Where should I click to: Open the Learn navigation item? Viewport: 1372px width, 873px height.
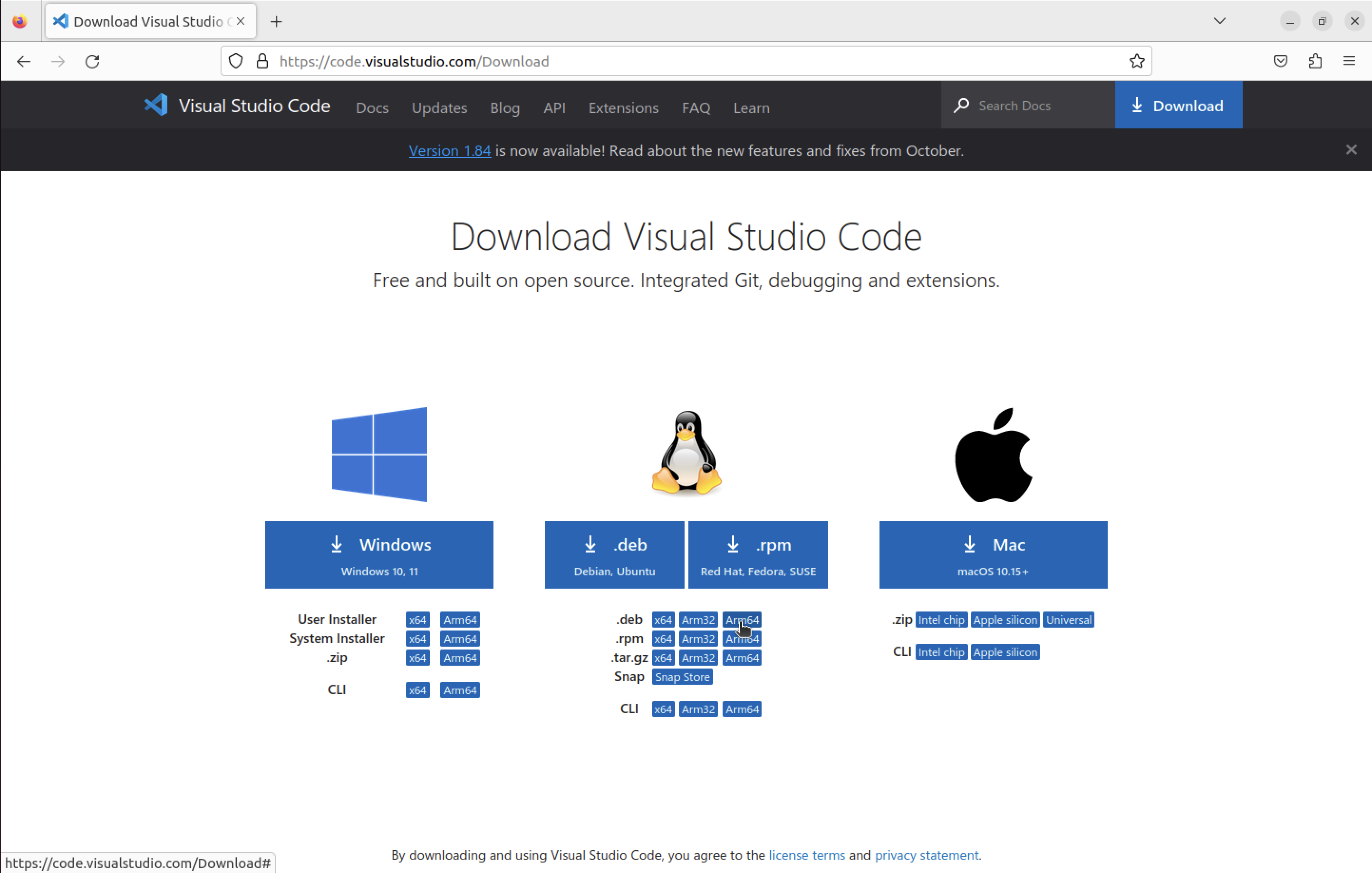(752, 108)
